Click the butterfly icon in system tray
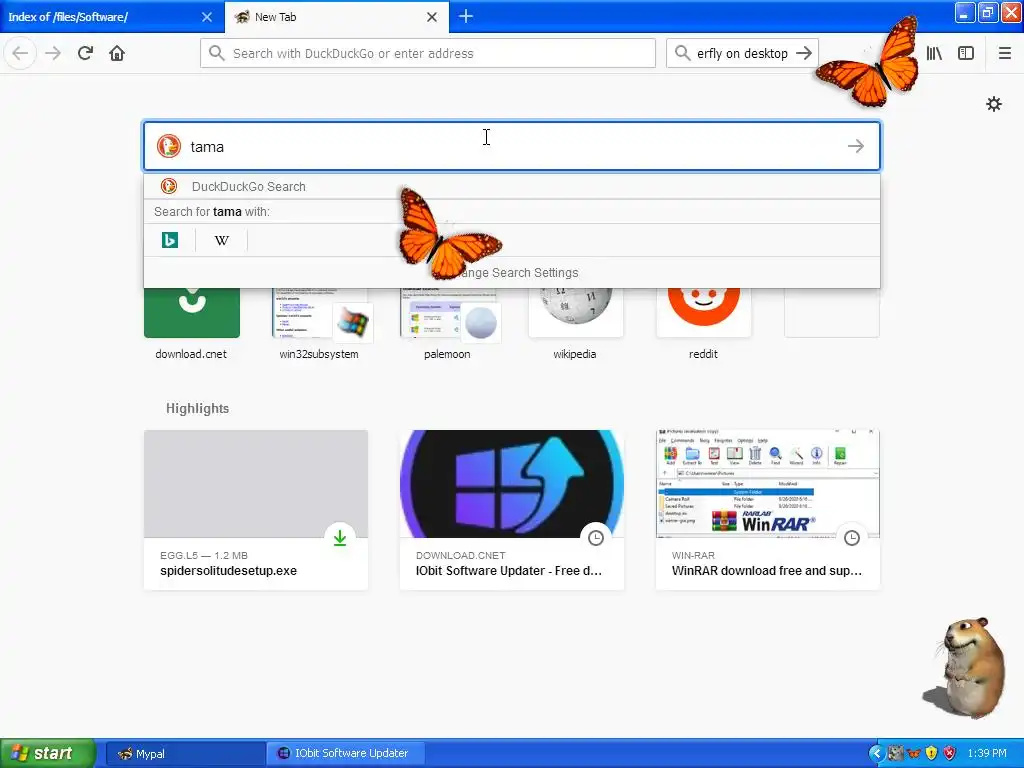The width and height of the screenshot is (1024, 768). pyautogui.click(x=914, y=754)
